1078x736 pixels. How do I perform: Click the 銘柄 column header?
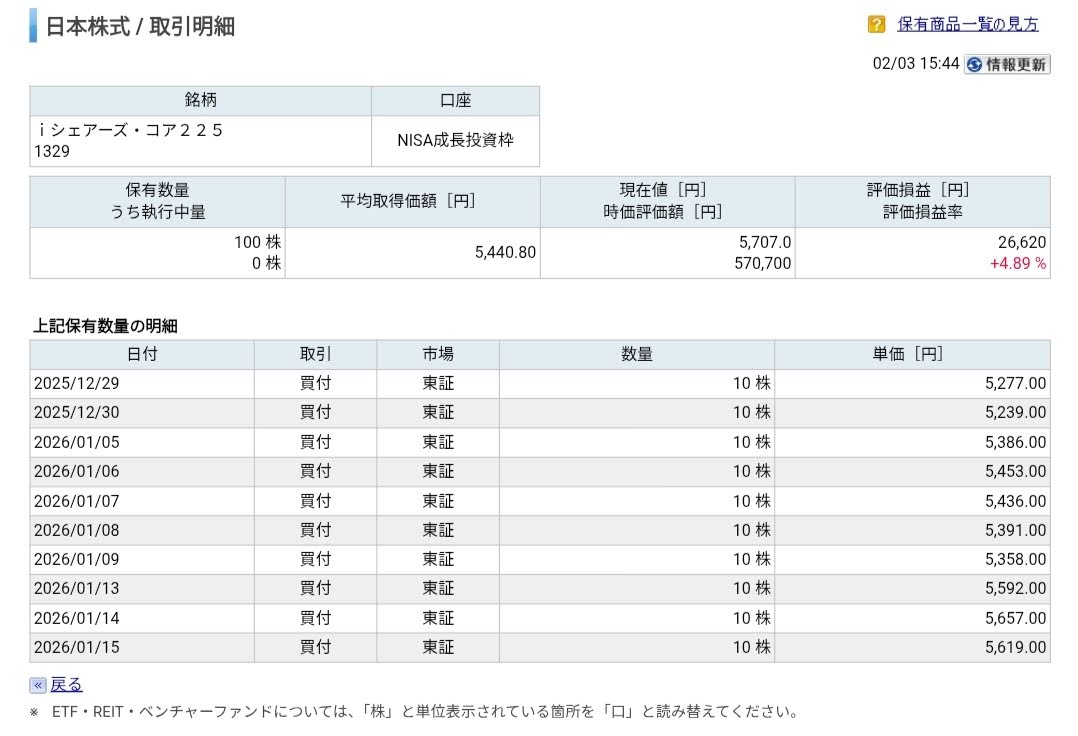point(200,100)
